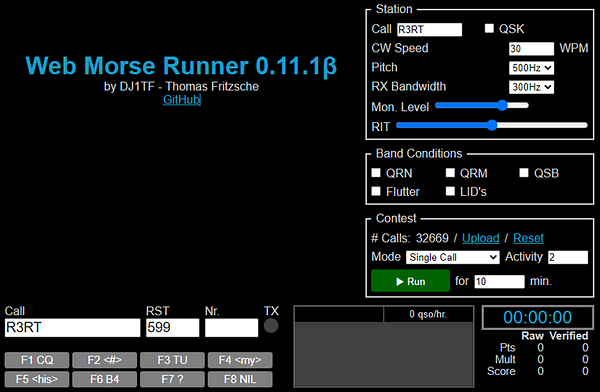
Task: Click the F4 <my> button
Action: [240, 360]
